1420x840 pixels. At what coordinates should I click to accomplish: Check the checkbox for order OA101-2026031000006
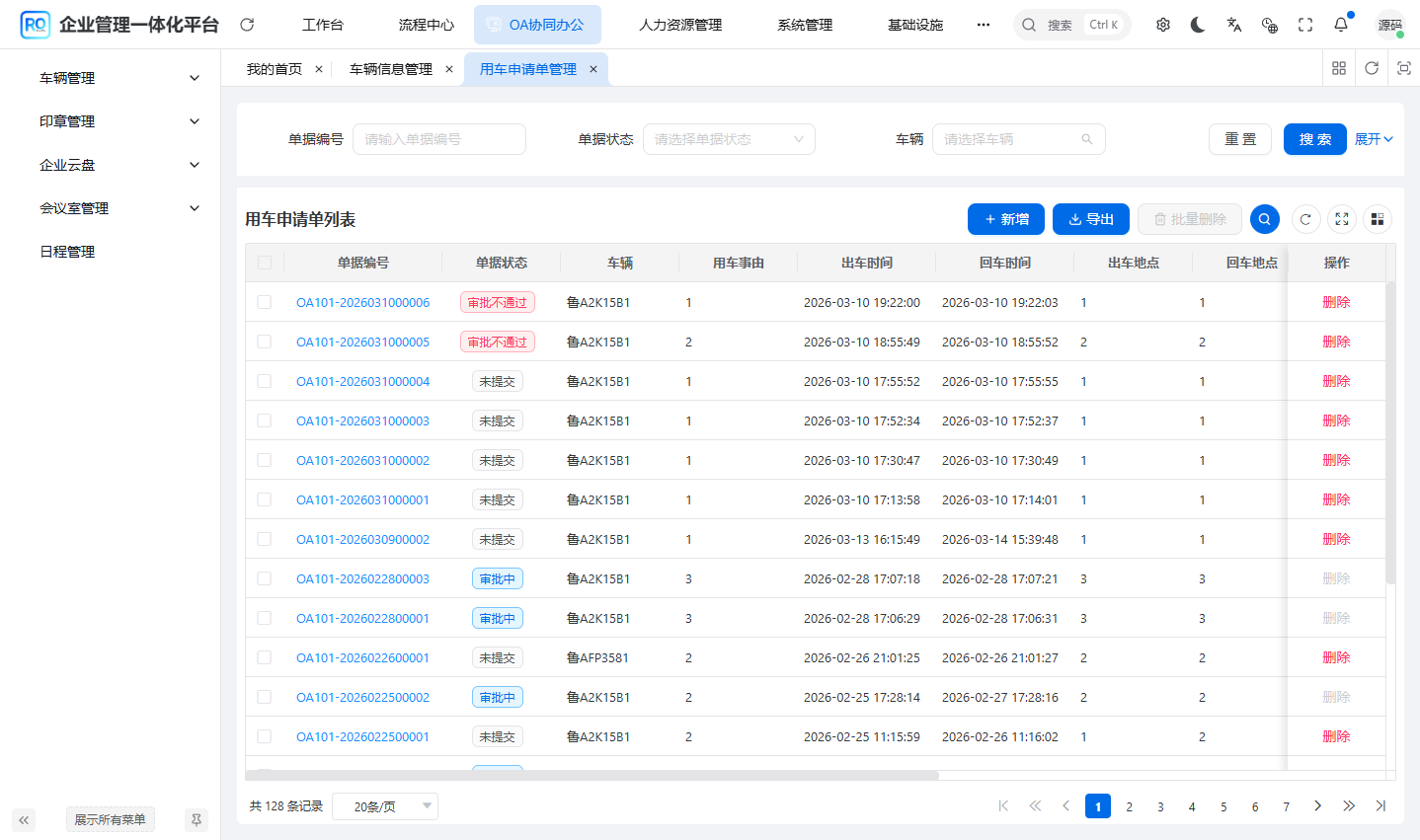pos(263,302)
